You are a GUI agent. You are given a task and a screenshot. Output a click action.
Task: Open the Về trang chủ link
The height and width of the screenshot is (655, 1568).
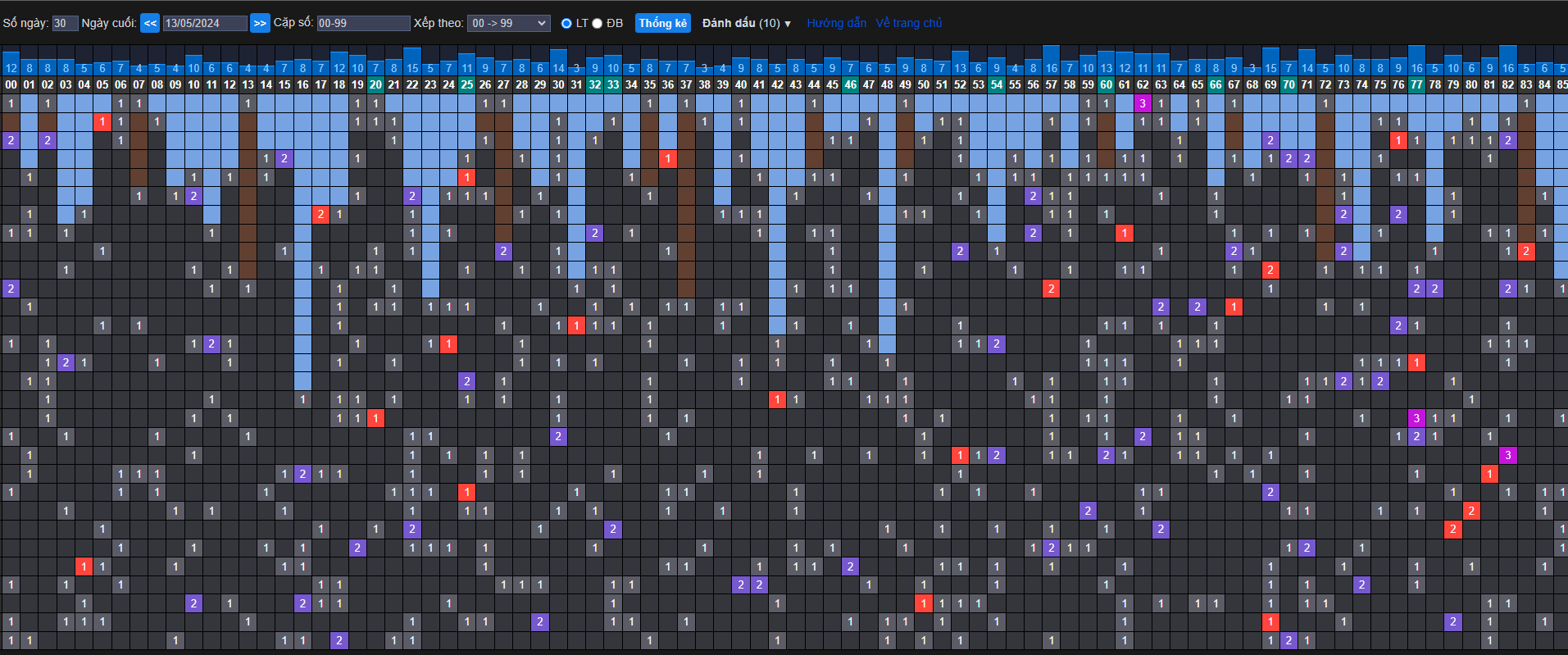point(909,23)
